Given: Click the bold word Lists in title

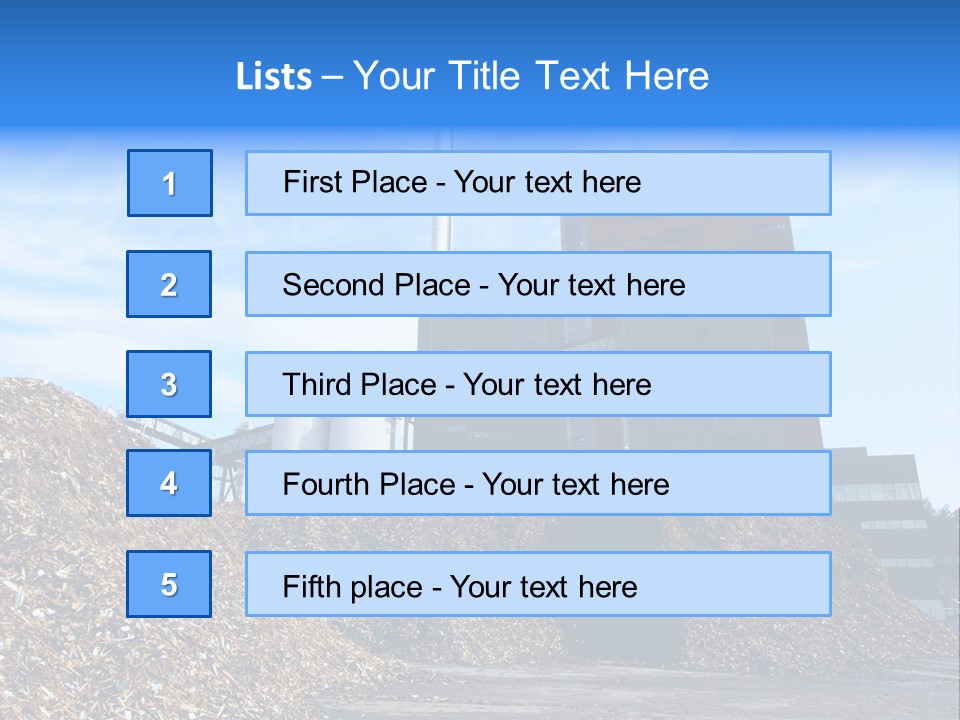Looking at the screenshot, I should pos(274,76).
